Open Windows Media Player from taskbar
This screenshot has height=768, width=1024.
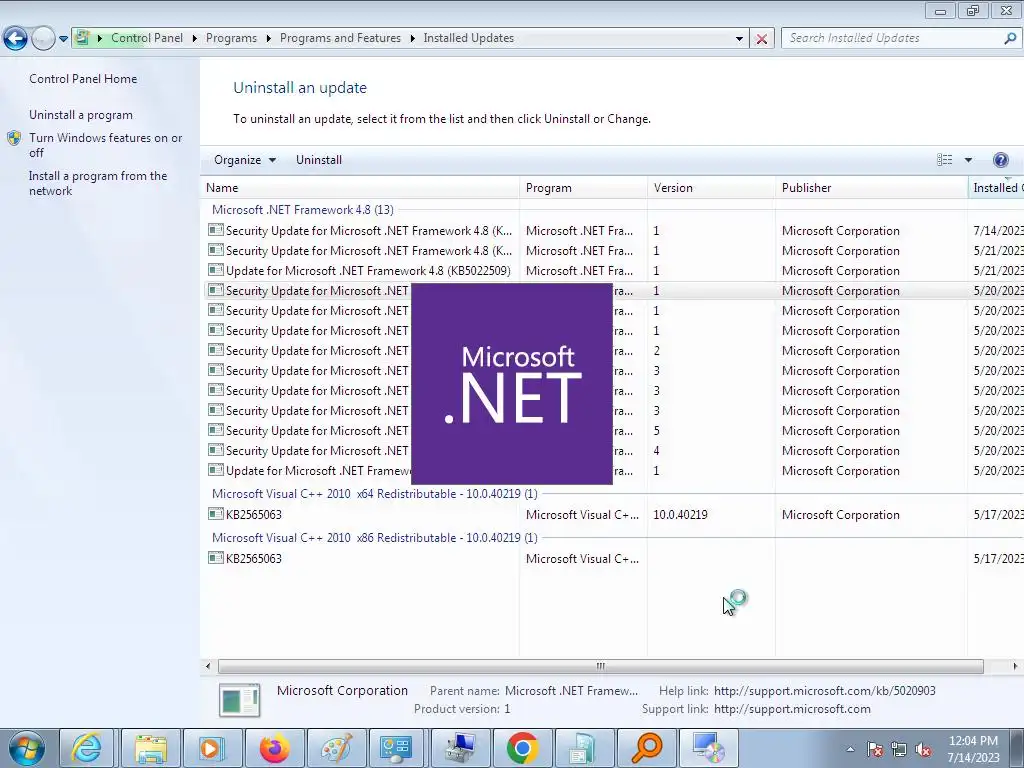pyautogui.click(x=211, y=748)
